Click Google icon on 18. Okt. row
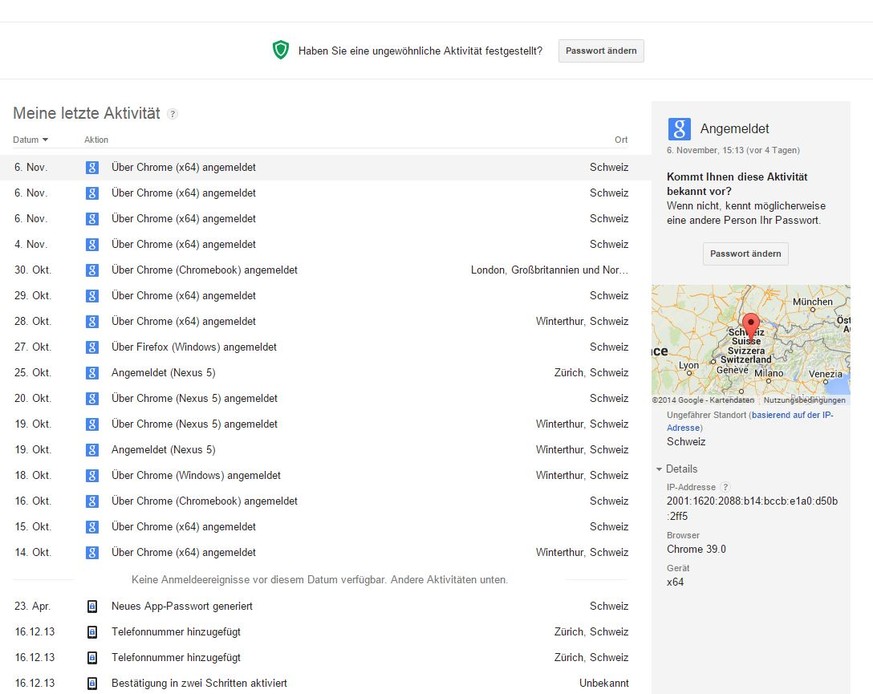Screen dimensions: 873x694 tap(92, 476)
